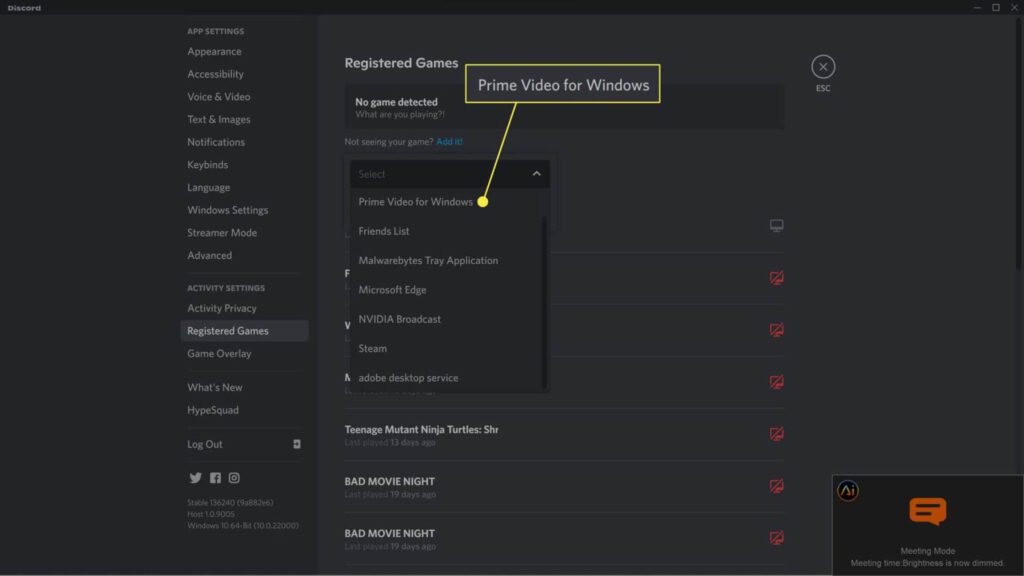This screenshot has height=576, width=1024.
Task: Collapse the game Select dropdown
Action: coord(539,173)
